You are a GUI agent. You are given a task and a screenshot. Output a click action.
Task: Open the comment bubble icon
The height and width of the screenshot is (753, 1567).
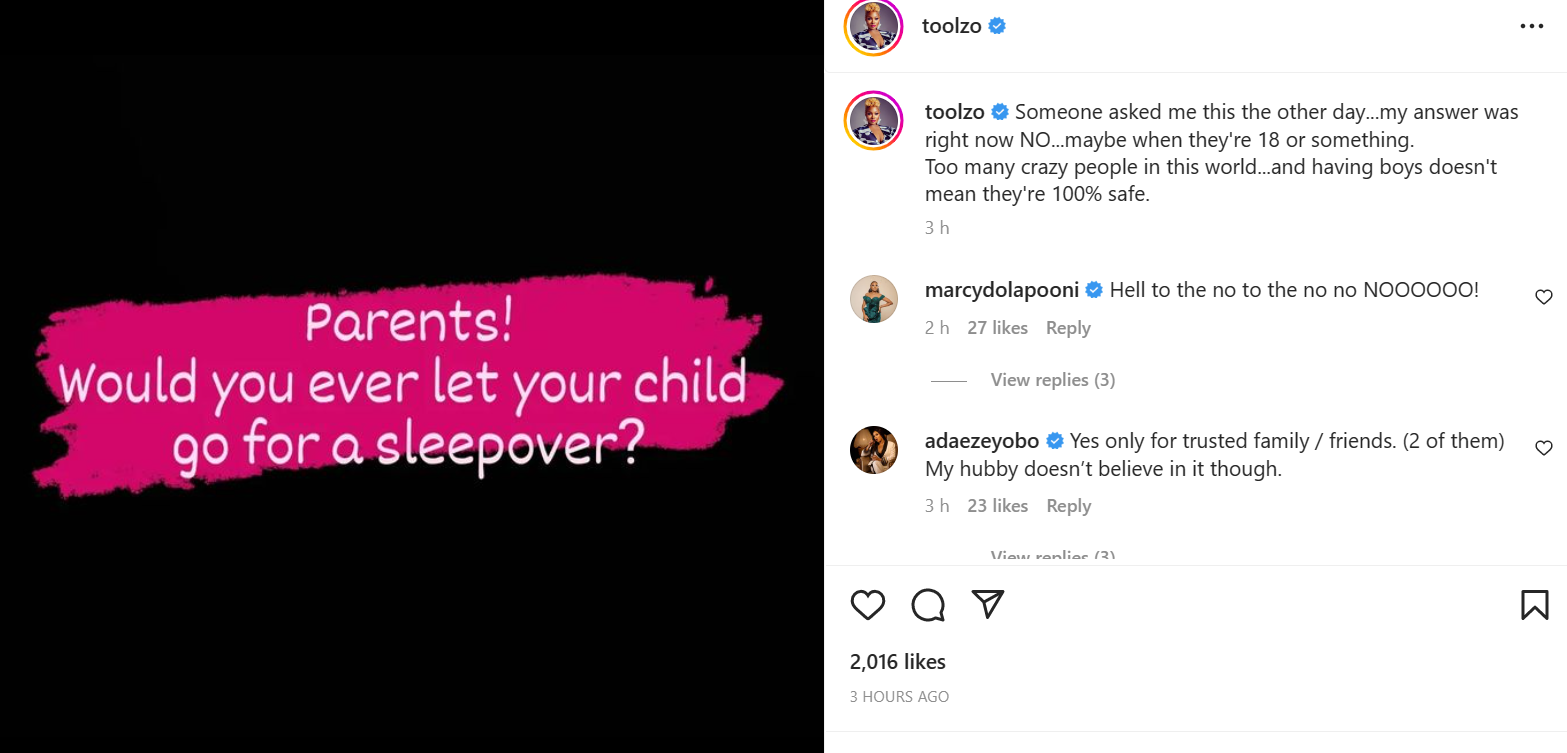[x=928, y=605]
